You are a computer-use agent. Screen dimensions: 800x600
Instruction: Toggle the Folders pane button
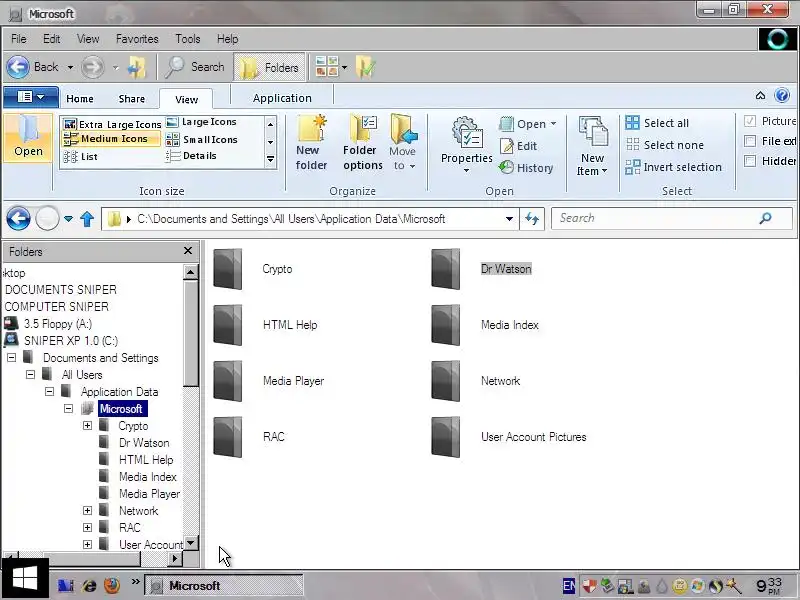[x=269, y=67]
